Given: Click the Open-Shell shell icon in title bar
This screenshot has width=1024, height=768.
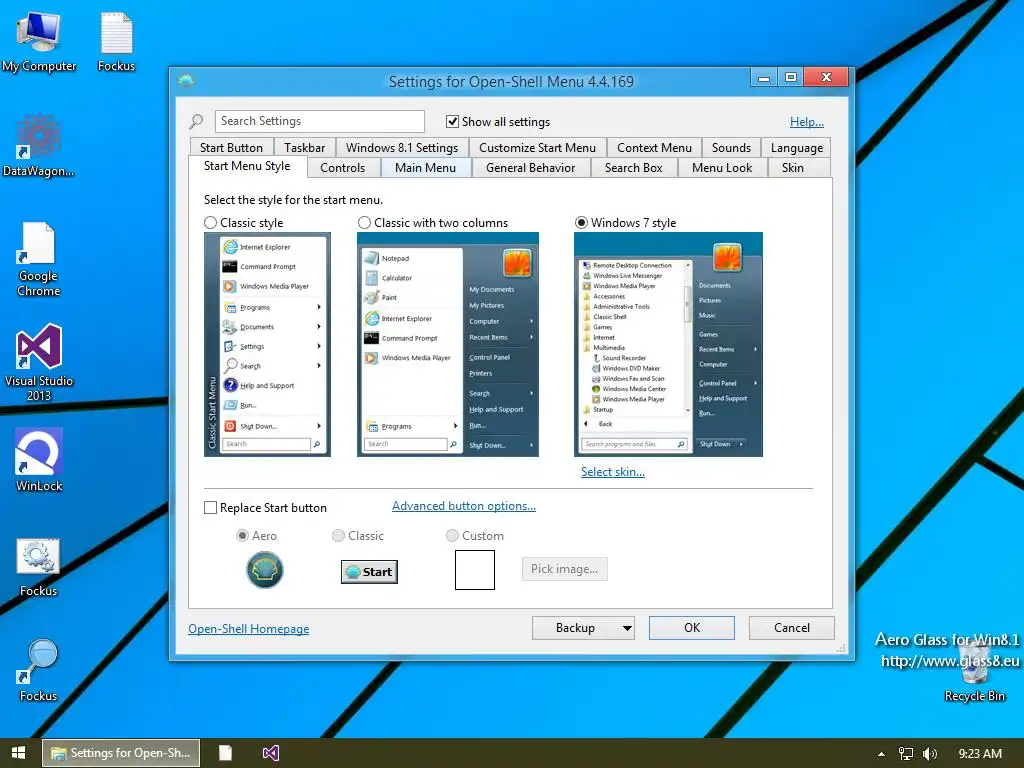Looking at the screenshot, I should click(186, 81).
